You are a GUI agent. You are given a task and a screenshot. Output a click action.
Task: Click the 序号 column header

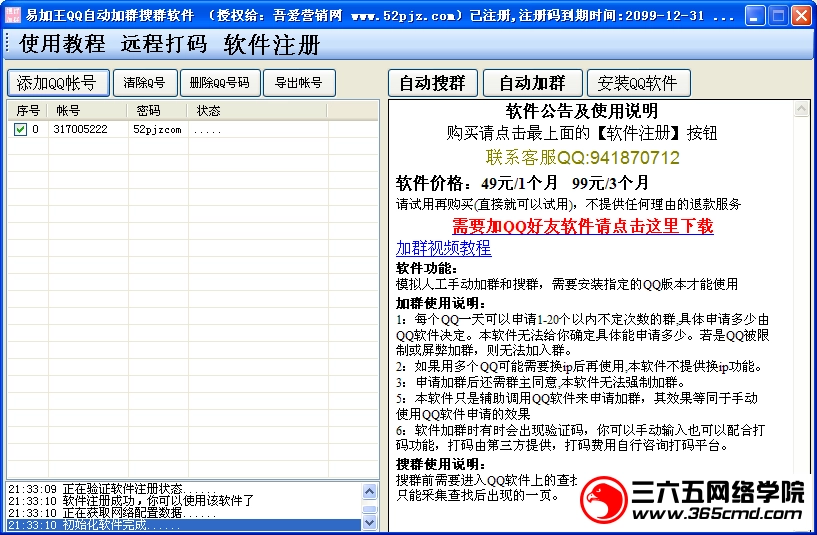[x=28, y=110]
